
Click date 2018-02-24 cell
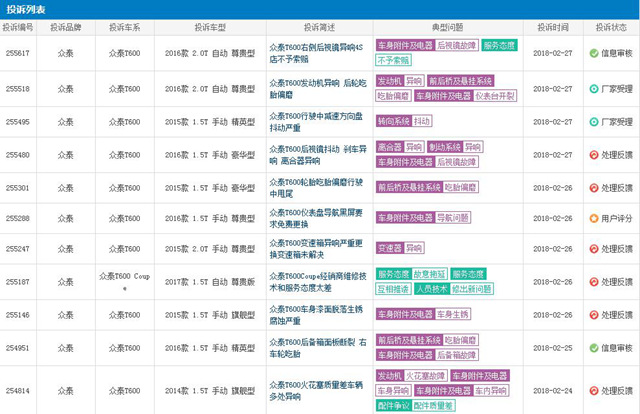(x=553, y=391)
